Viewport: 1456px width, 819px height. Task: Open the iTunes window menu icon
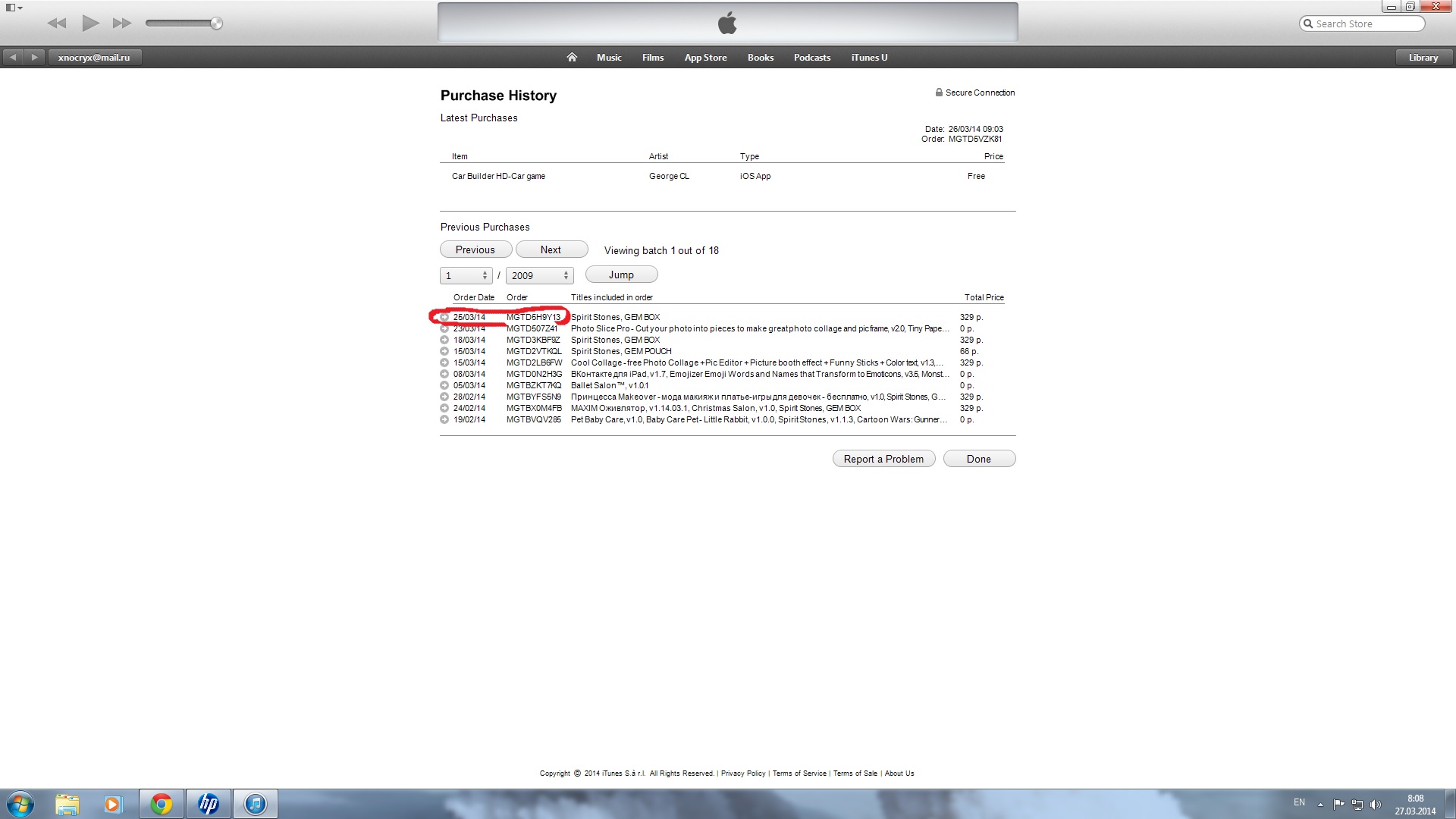(x=14, y=8)
